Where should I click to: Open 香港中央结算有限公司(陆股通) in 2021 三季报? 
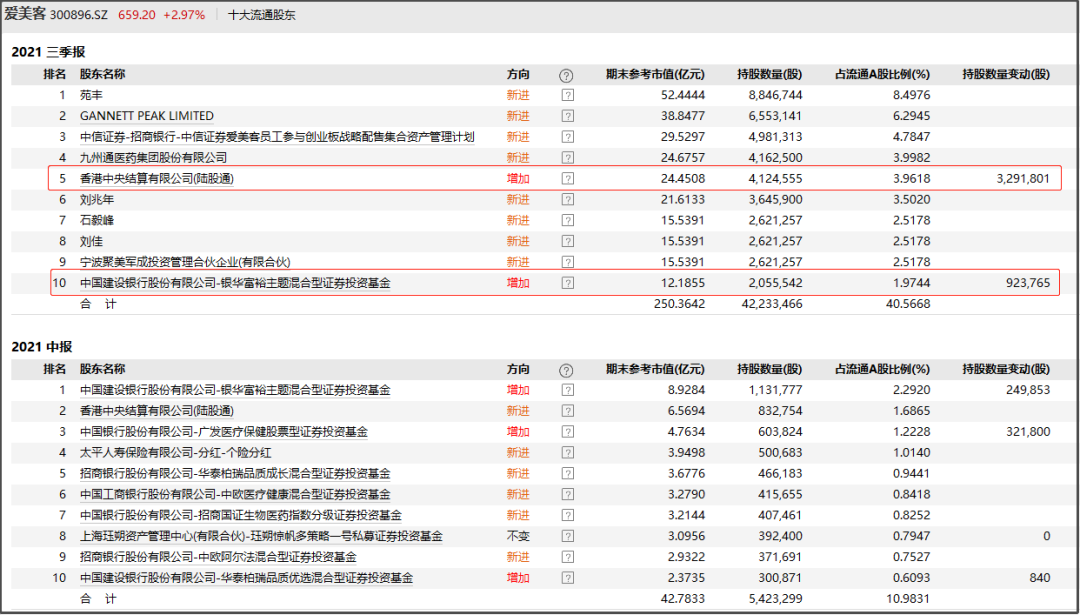tap(157, 179)
